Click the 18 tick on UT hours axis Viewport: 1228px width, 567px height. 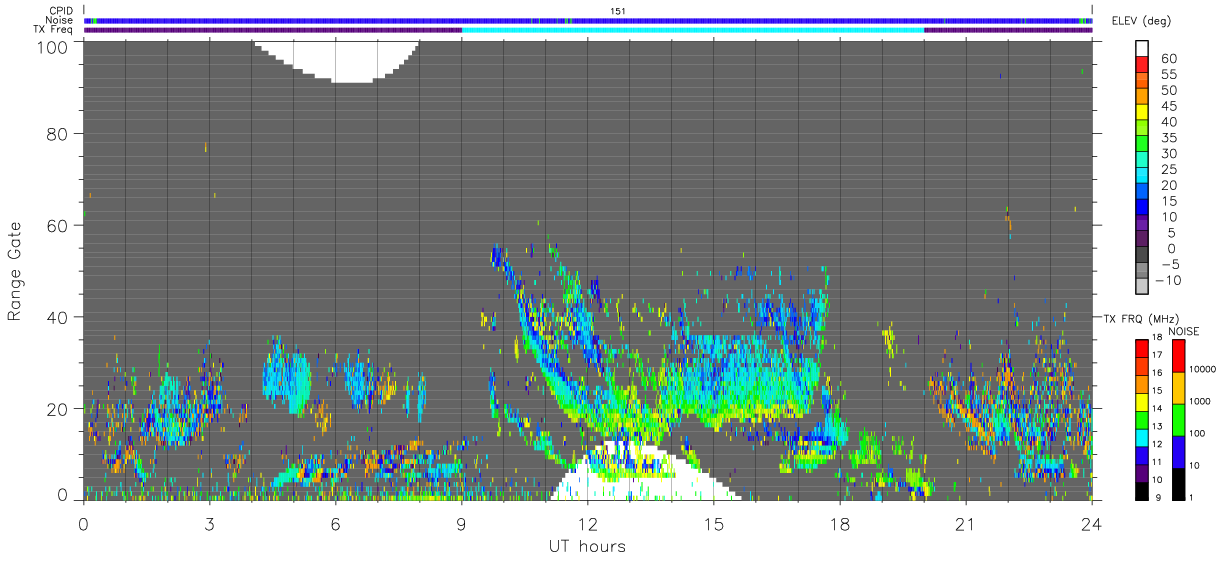(840, 524)
